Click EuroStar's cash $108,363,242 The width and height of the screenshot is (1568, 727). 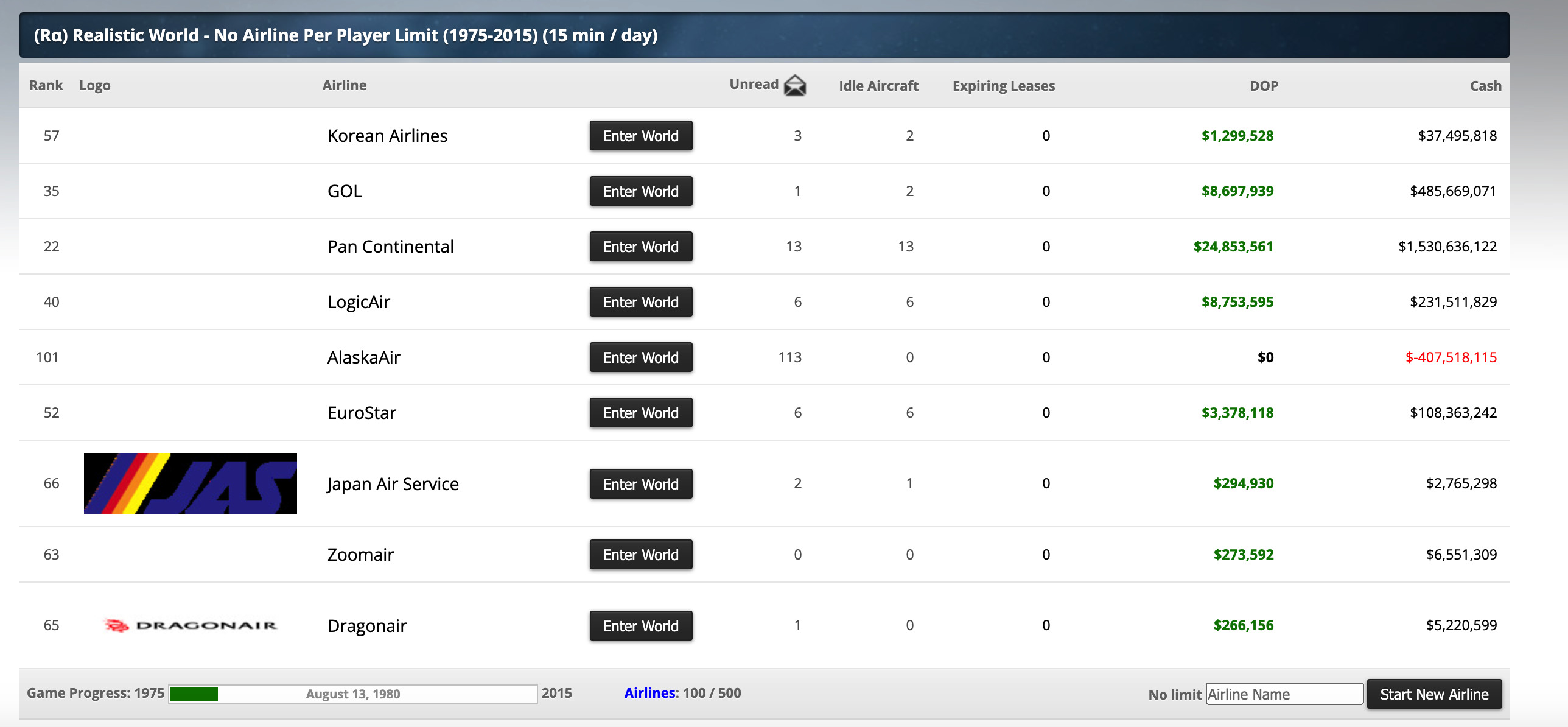click(x=1454, y=413)
